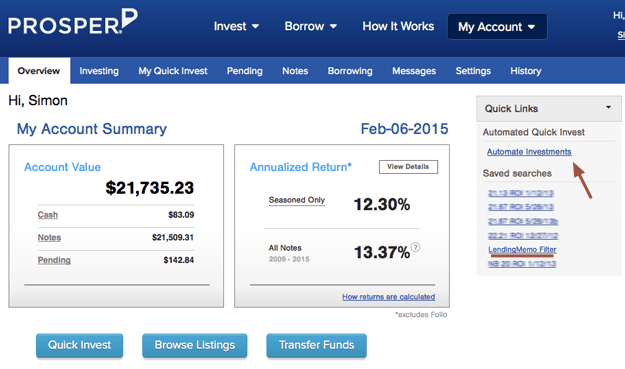625x369 pixels.
Task: Open the Settings tab
Action: [473, 71]
